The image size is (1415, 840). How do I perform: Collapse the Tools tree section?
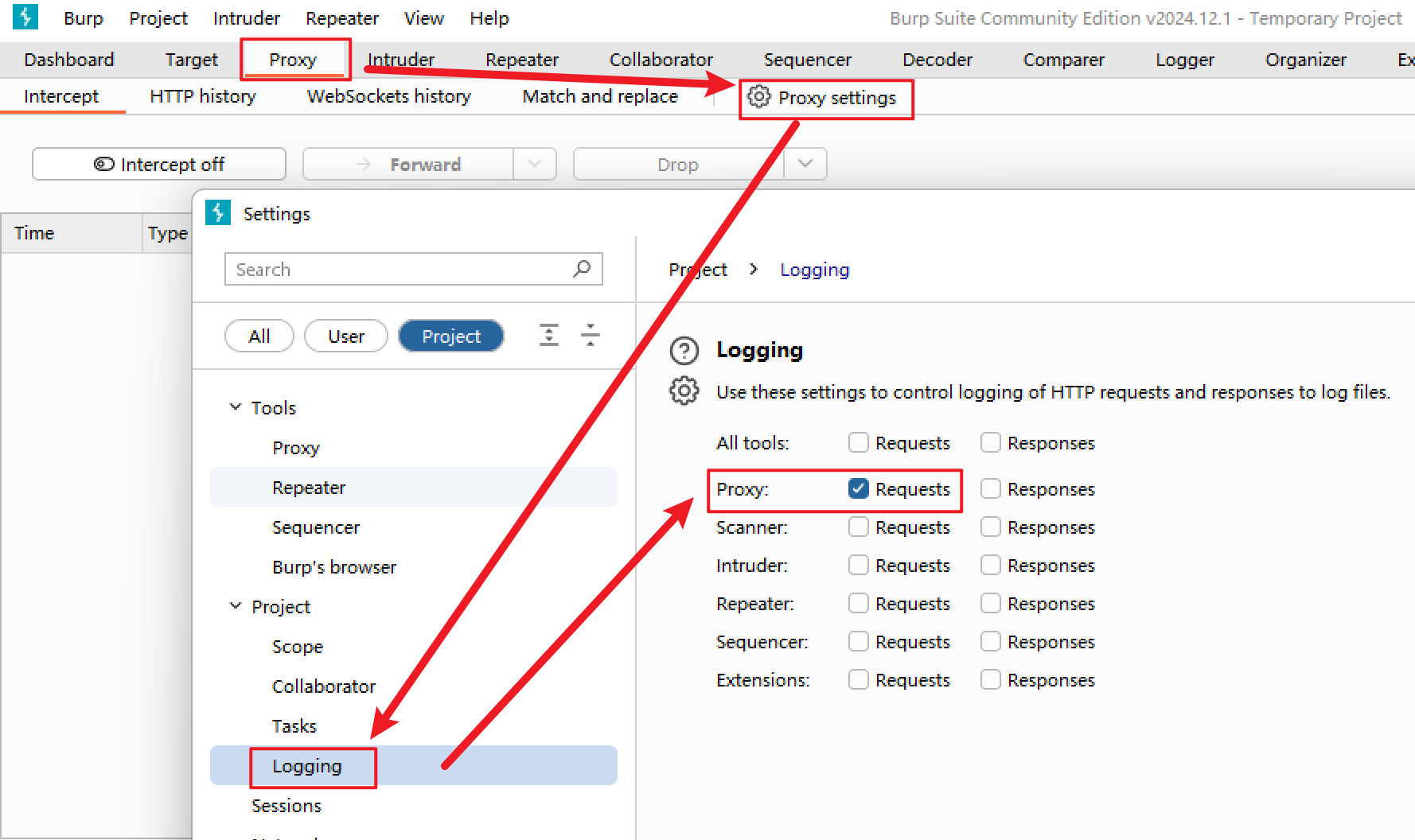[236, 406]
